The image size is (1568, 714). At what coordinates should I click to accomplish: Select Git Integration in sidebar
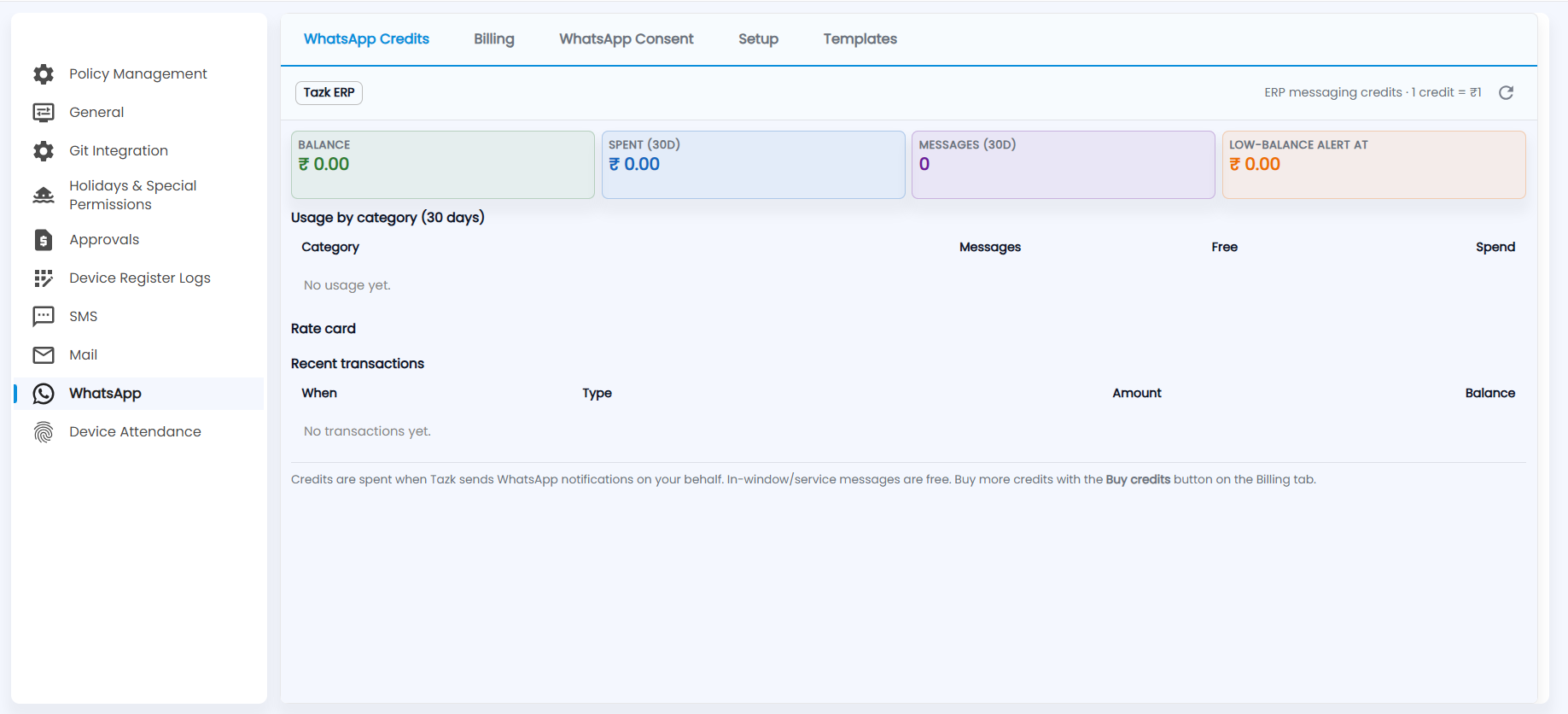coord(119,151)
